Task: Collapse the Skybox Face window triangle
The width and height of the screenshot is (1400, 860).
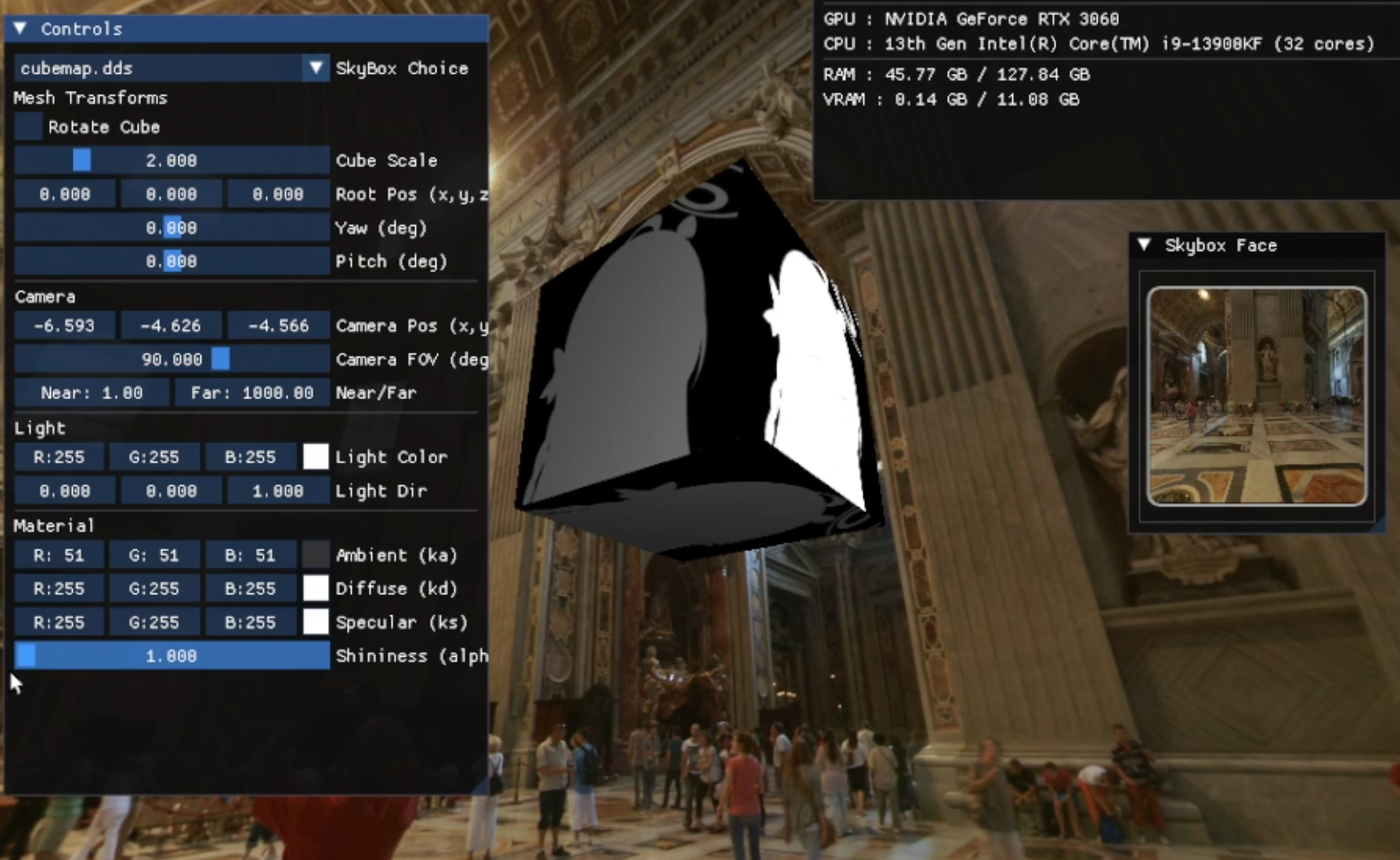Action: click(x=1144, y=245)
